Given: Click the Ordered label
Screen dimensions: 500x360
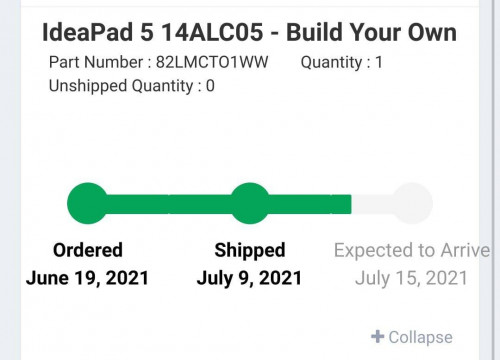Looking at the screenshot, I should (88, 250).
